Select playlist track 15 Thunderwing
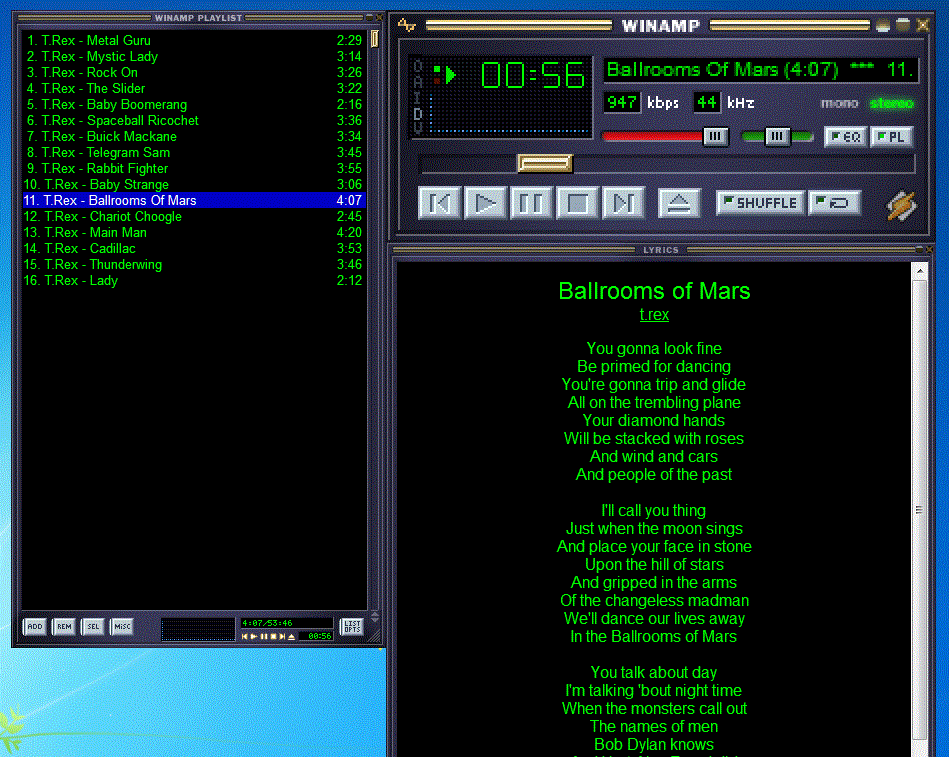The height and width of the screenshot is (757, 949). [x=194, y=264]
